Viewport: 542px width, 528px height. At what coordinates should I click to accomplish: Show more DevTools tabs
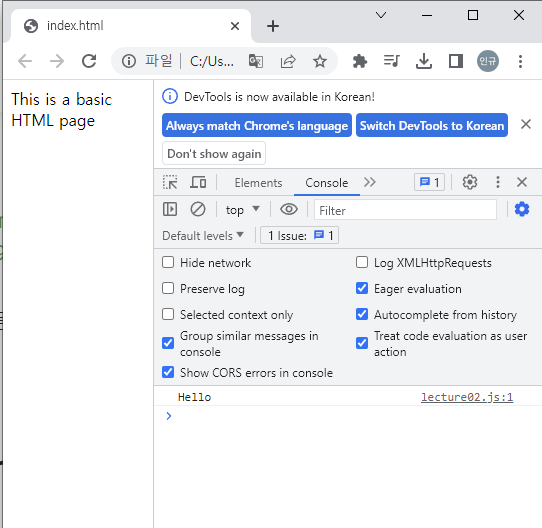pyautogui.click(x=370, y=182)
